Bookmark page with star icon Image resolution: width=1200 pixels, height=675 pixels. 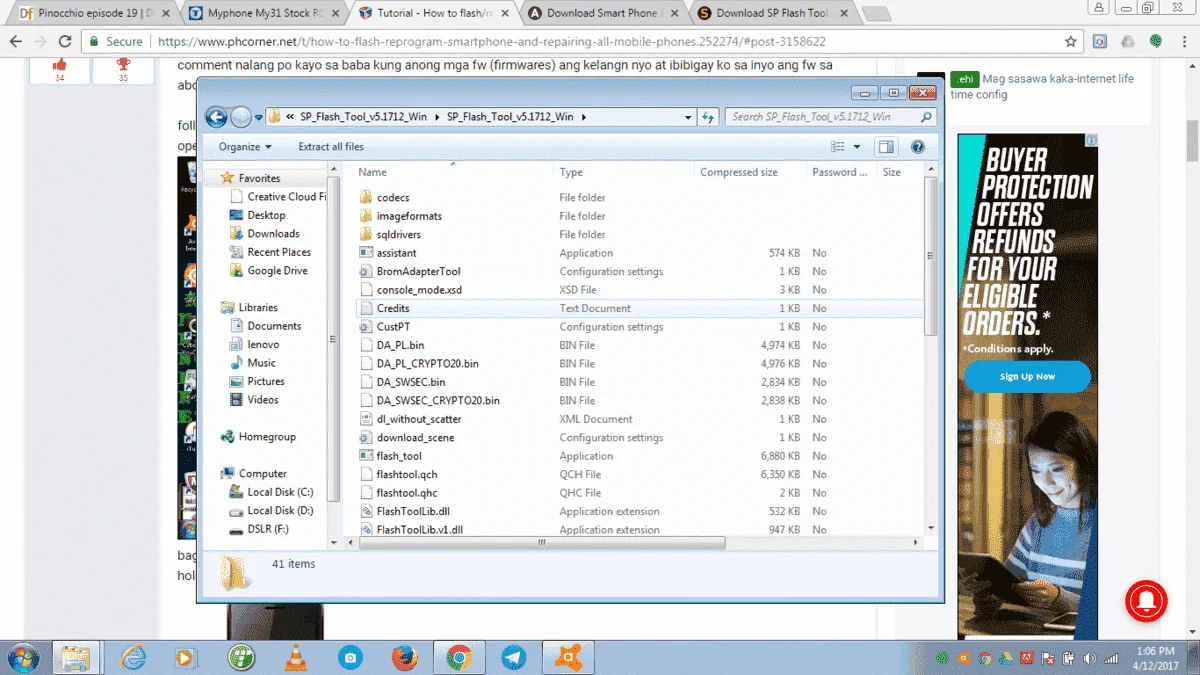pos(1070,42)
